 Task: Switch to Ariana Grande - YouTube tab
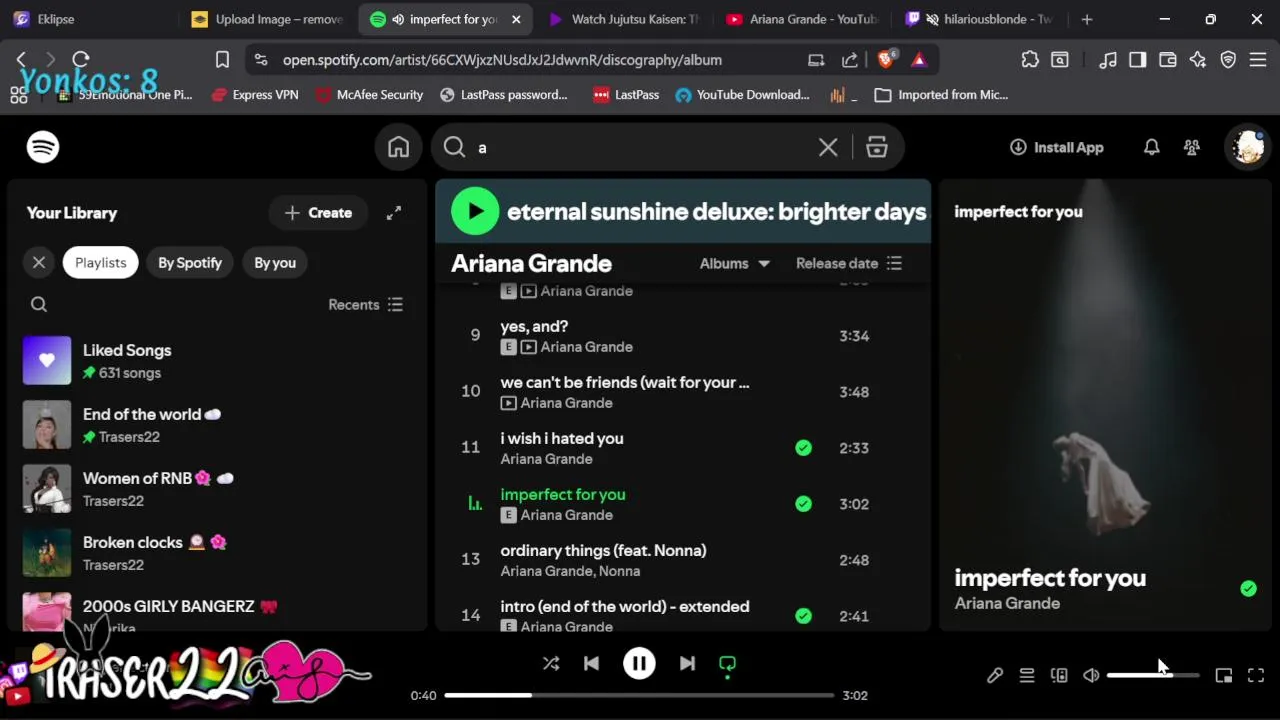click(802, 19)
